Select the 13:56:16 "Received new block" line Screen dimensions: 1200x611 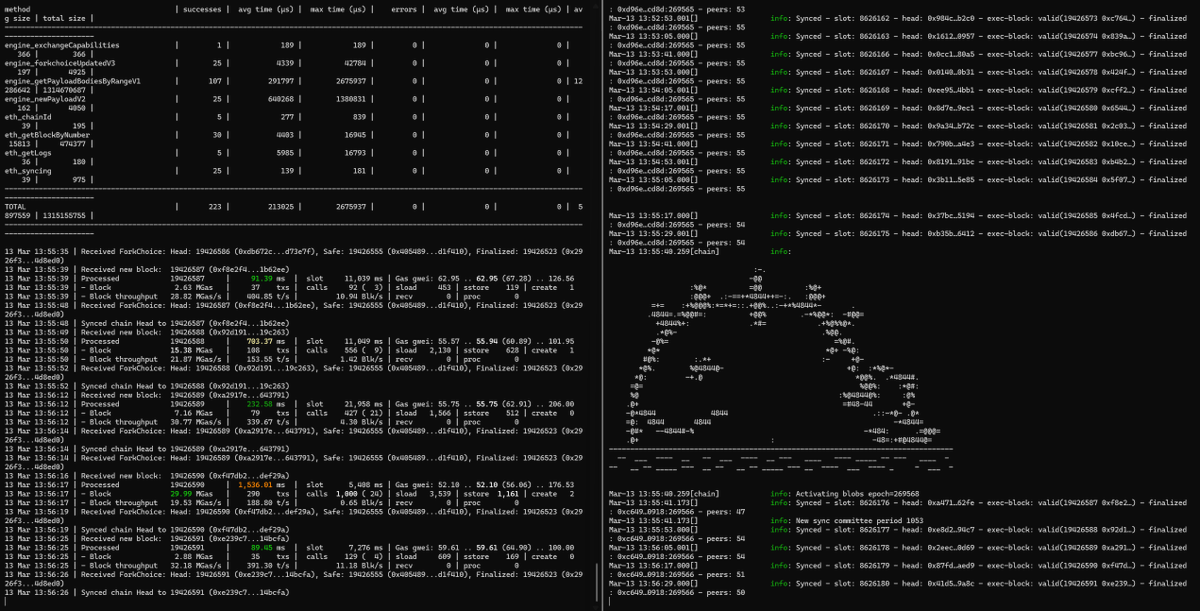(x=147, y=476)
